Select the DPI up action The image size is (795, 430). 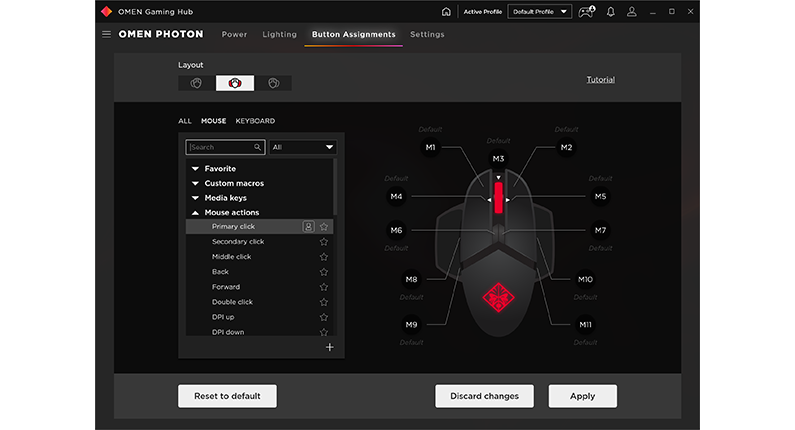pyautogui.click(x=260, y=317)
